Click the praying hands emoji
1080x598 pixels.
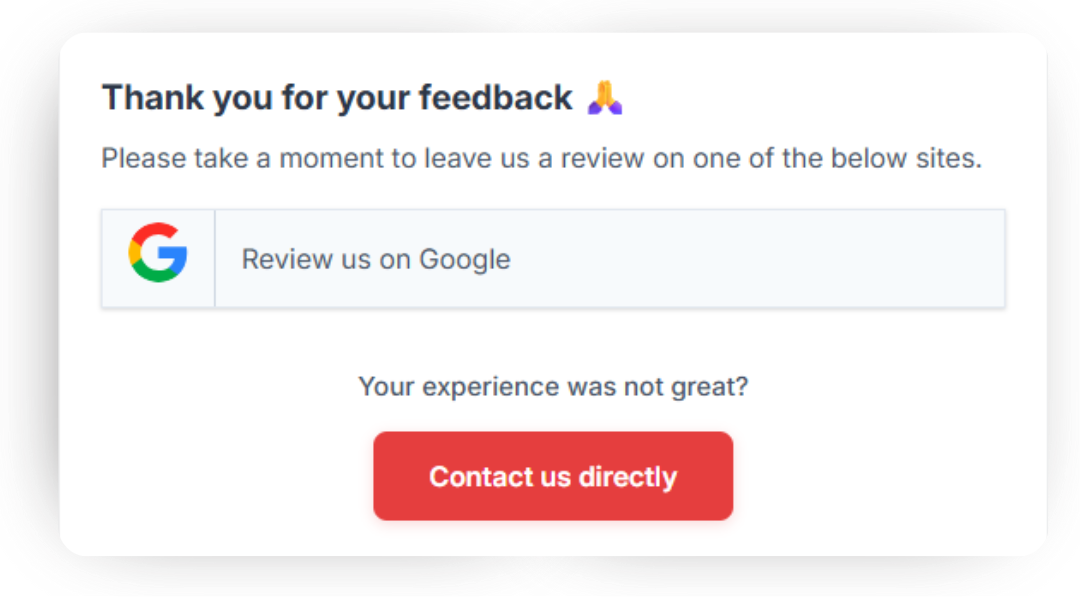605,98
